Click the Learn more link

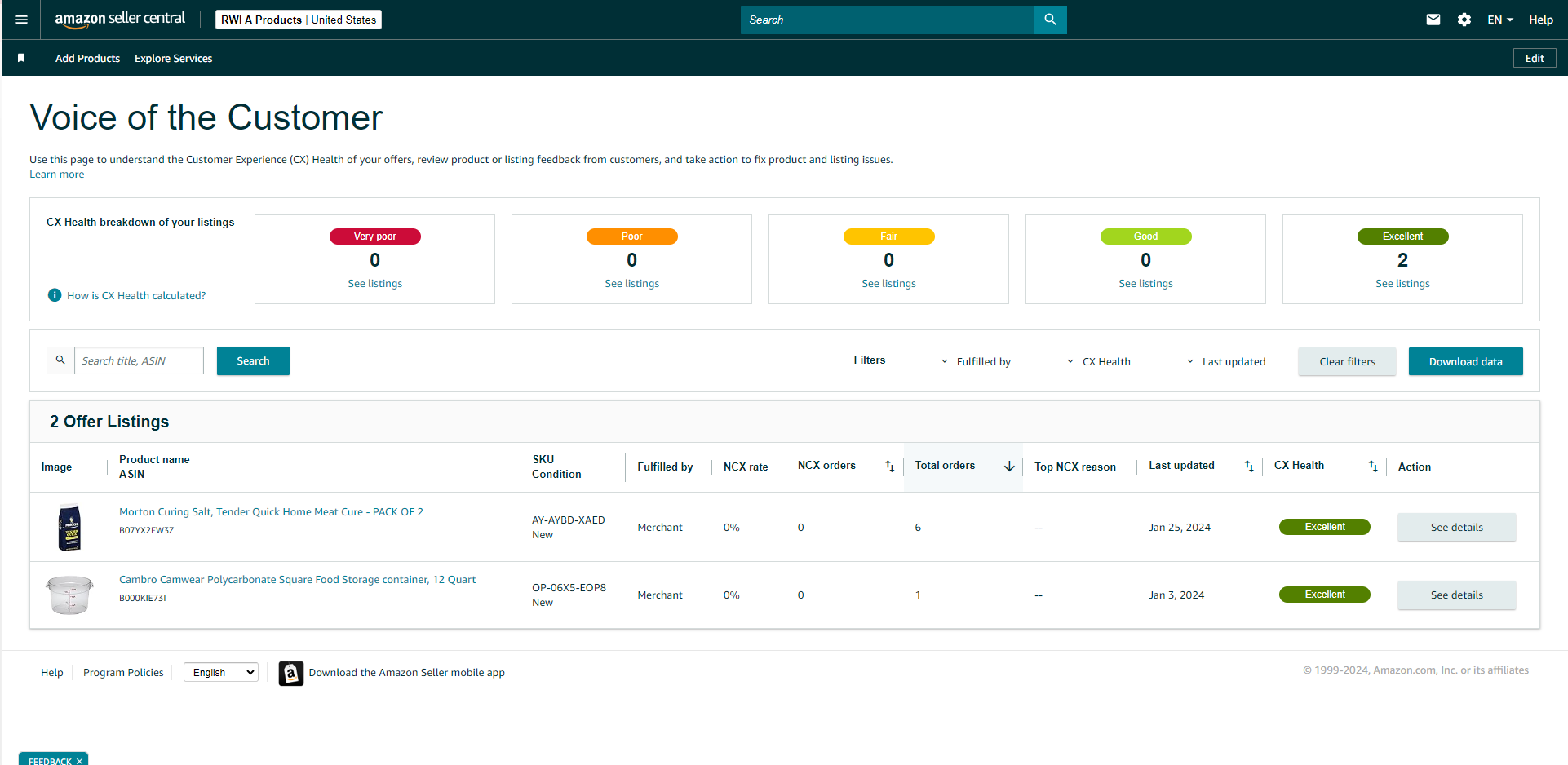(57, 175)
